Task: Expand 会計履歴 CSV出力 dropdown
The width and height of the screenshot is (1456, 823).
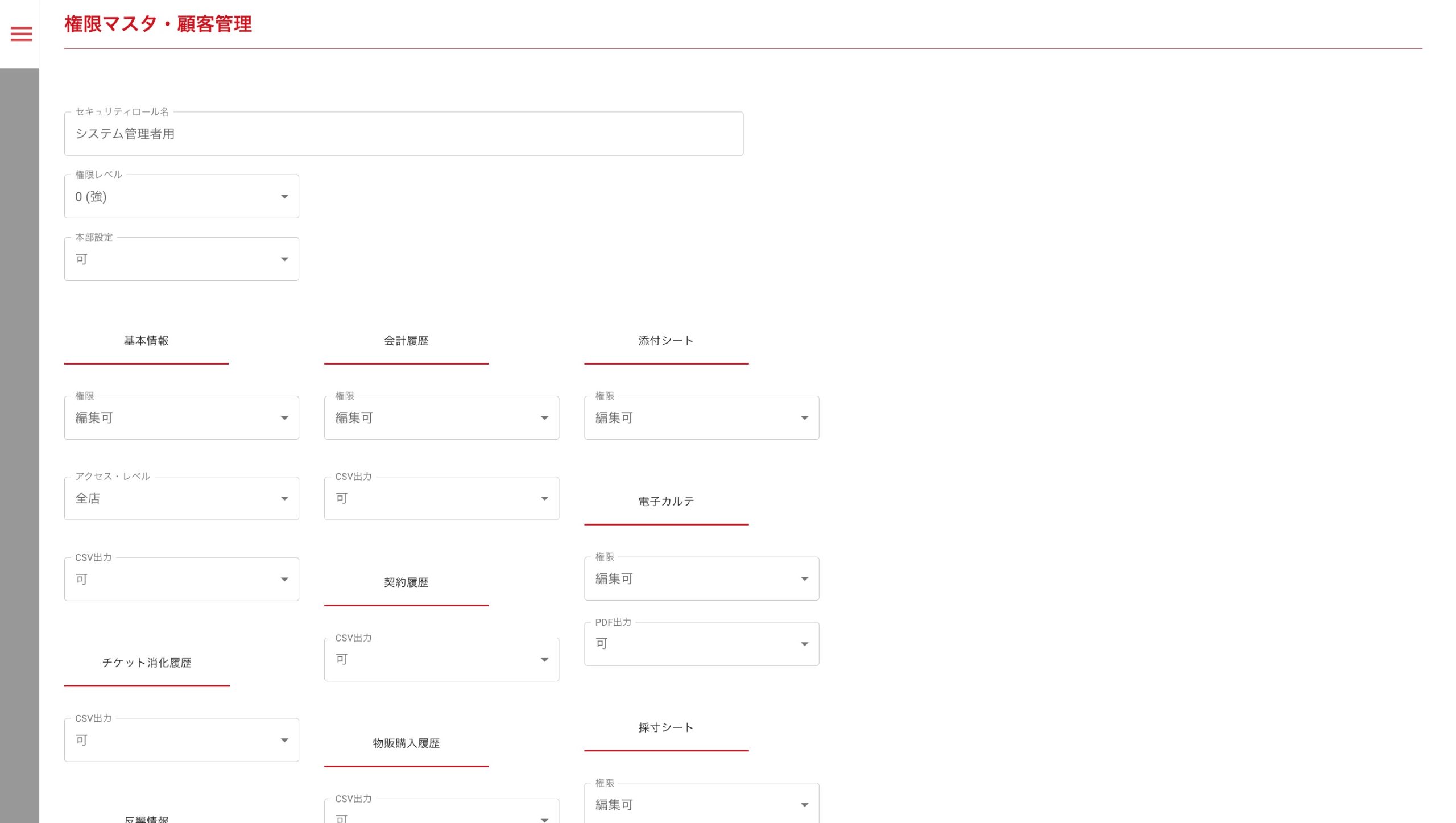Action: pyautogui.click(x=441, y=499)
